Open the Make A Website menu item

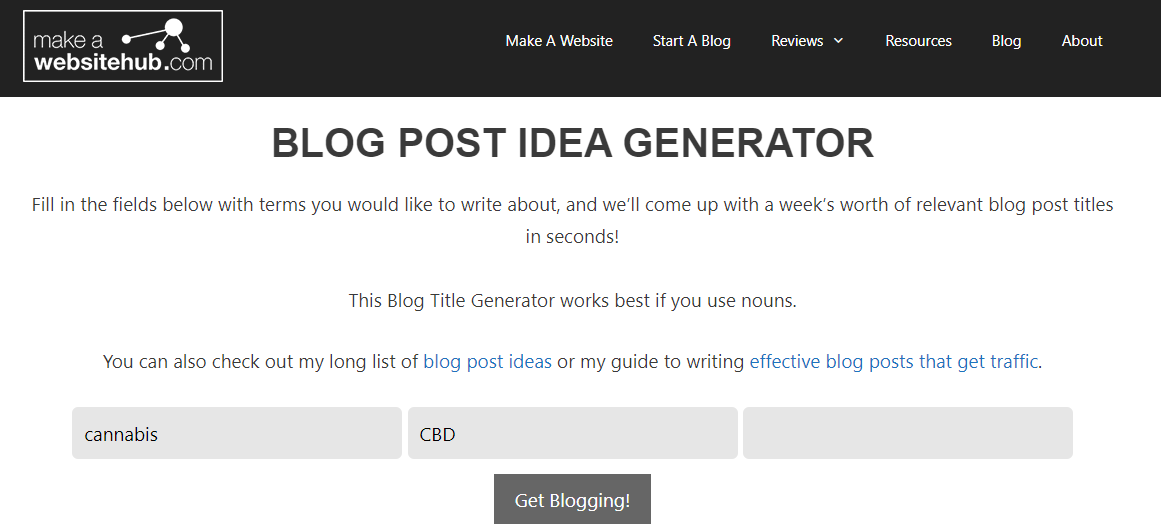(559, 41)
